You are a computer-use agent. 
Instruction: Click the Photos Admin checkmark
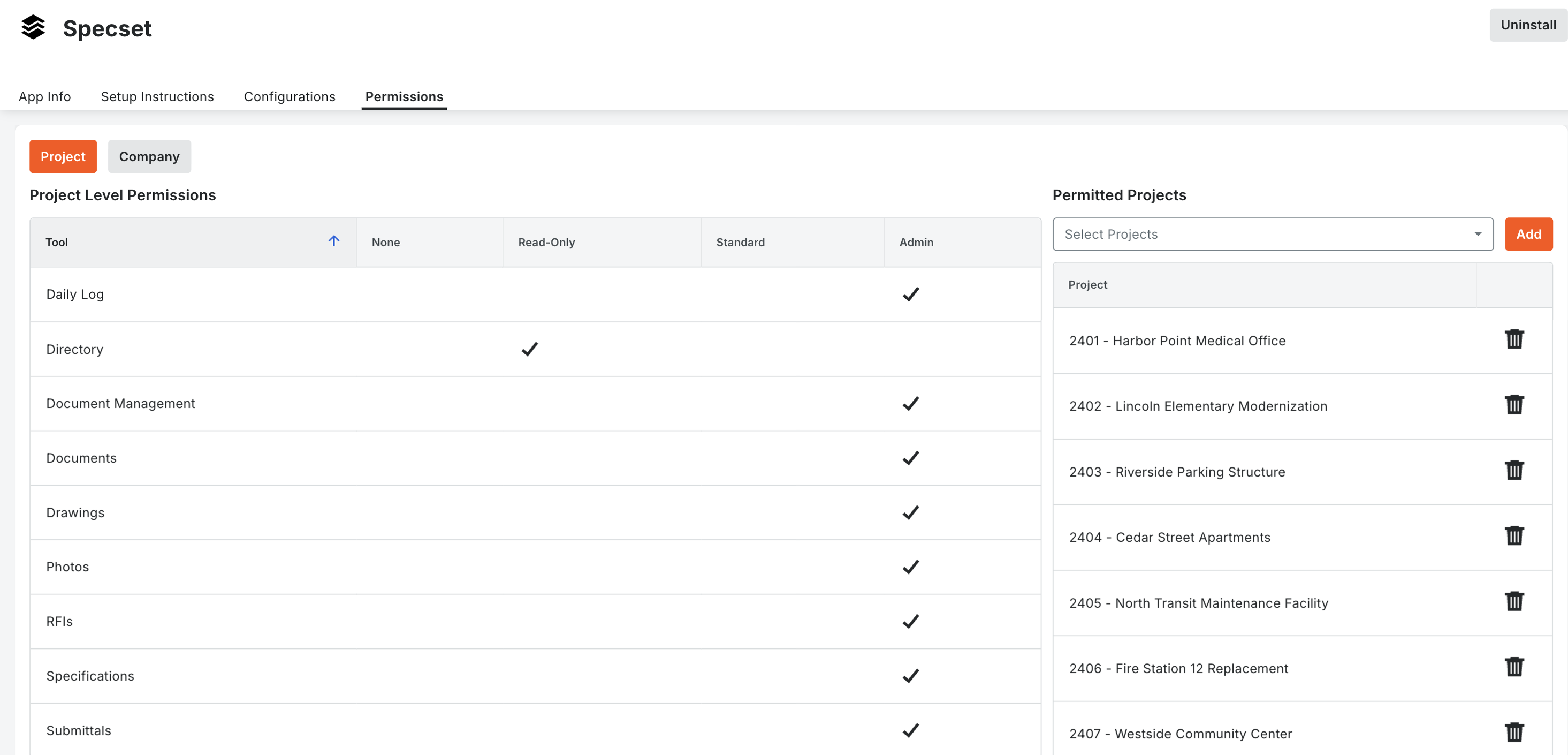[911, 567]
